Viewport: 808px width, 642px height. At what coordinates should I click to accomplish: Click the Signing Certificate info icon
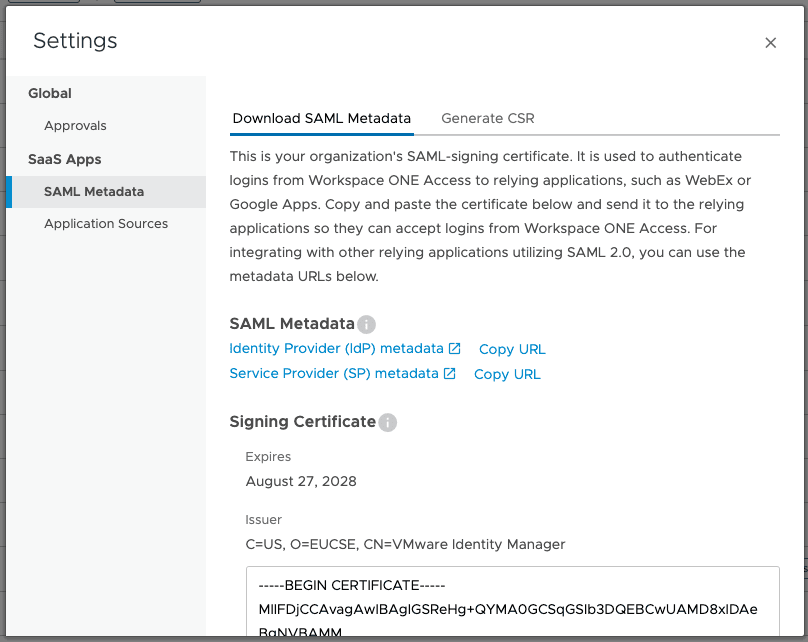[388, 423]
